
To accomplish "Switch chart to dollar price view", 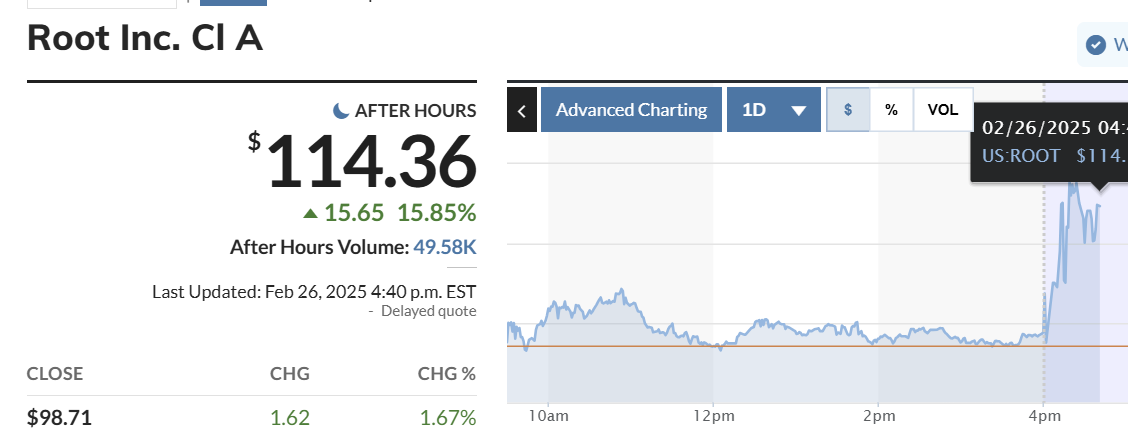I will 848,110.
